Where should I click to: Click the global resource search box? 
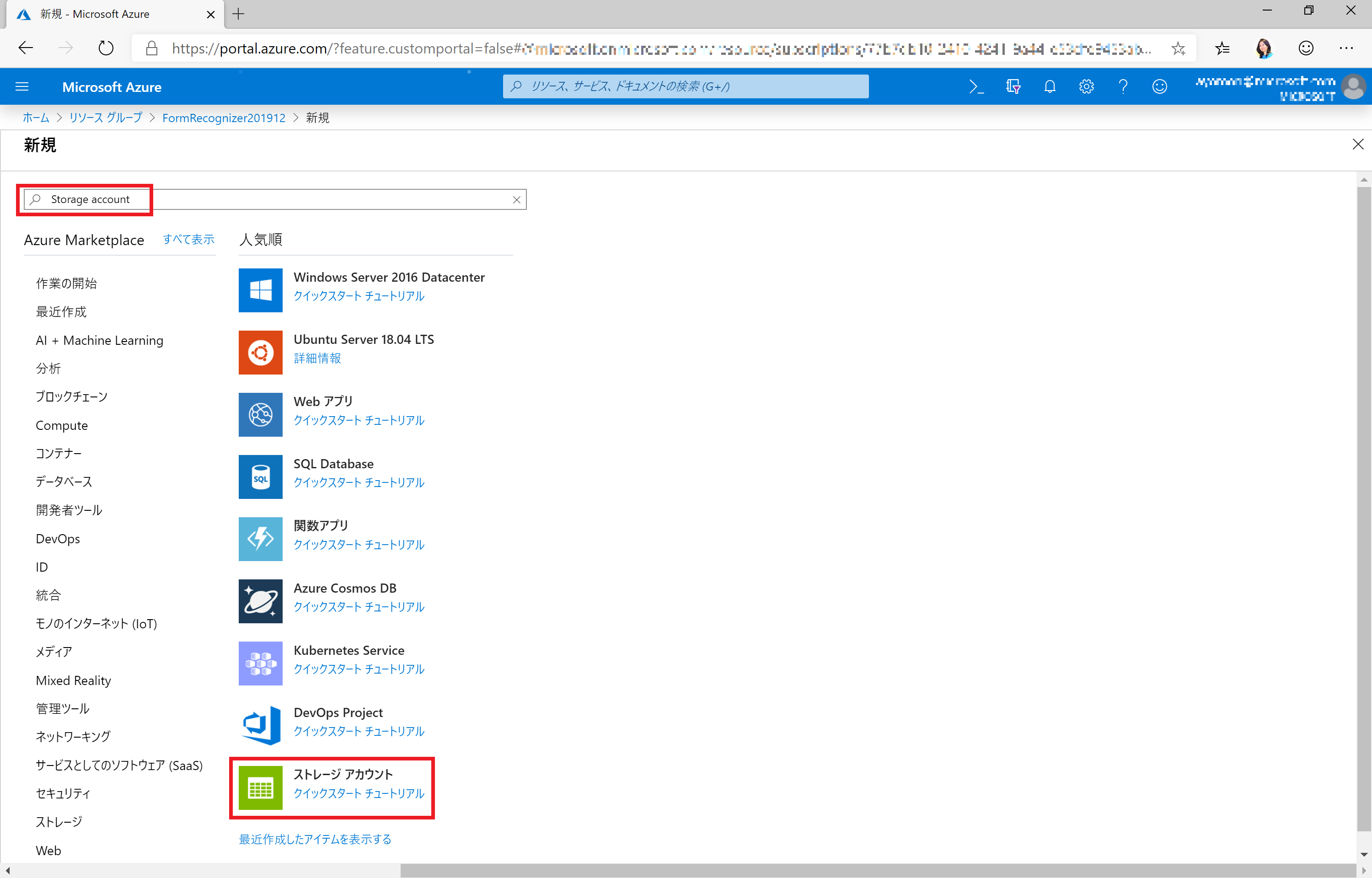click(x=684, y=87)
